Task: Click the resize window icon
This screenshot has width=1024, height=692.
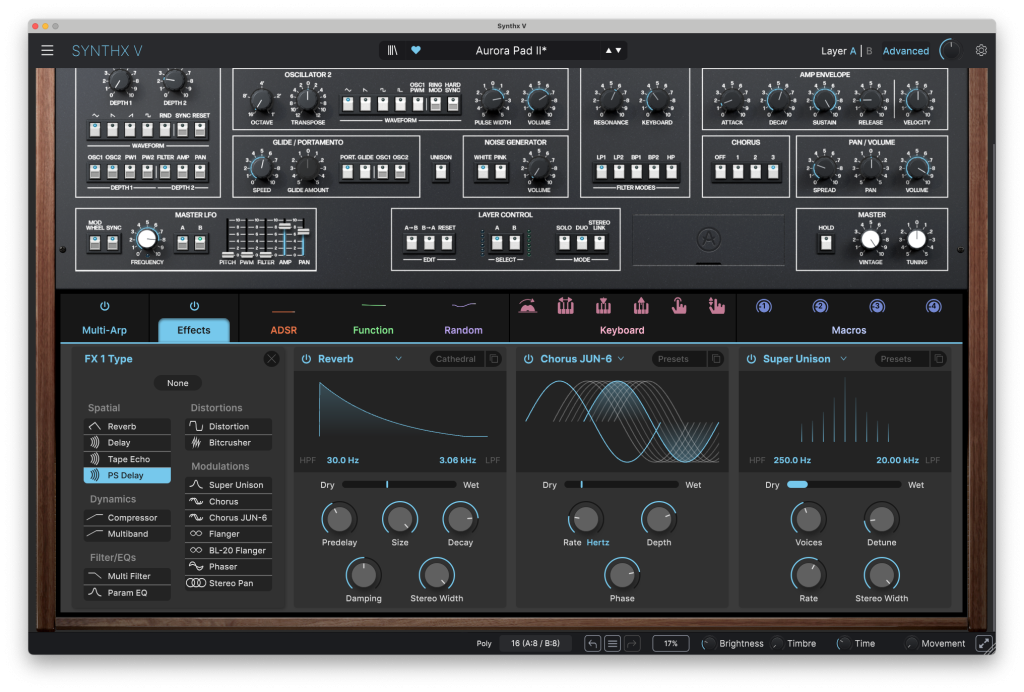Action: (984, 644)
